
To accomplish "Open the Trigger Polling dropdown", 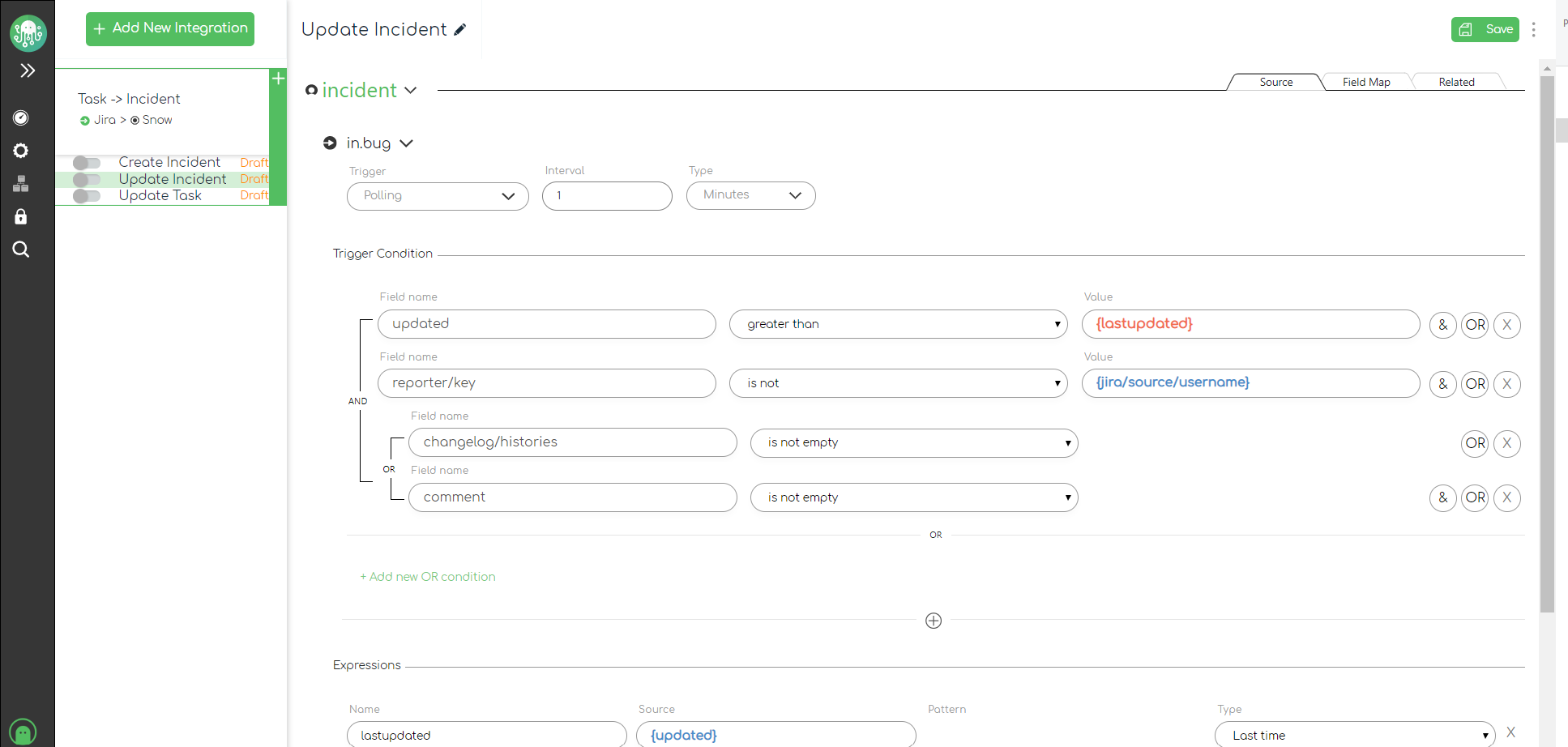I will tap(438, 196).
